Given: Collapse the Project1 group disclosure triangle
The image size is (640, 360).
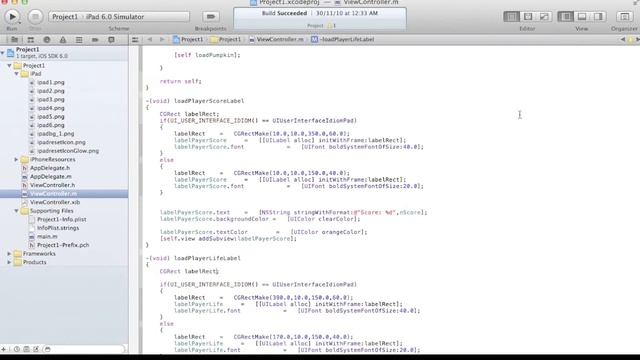Looking at the screenshot, I should (9, 65).
